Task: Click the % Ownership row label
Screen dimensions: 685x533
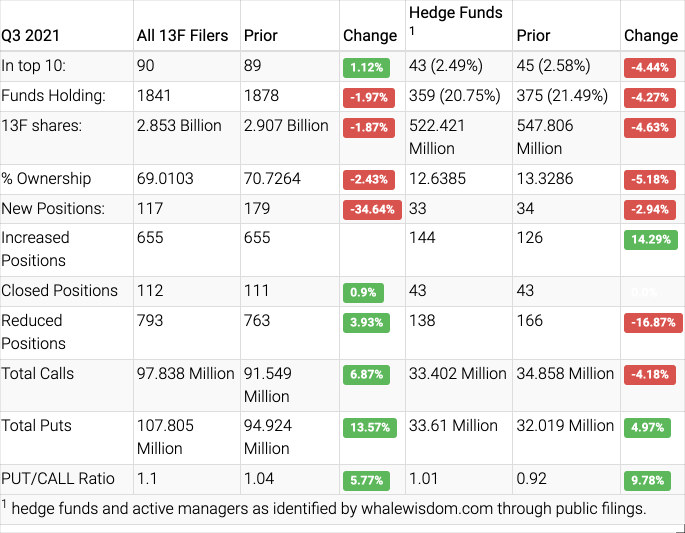Action: [x=46, y=179]
